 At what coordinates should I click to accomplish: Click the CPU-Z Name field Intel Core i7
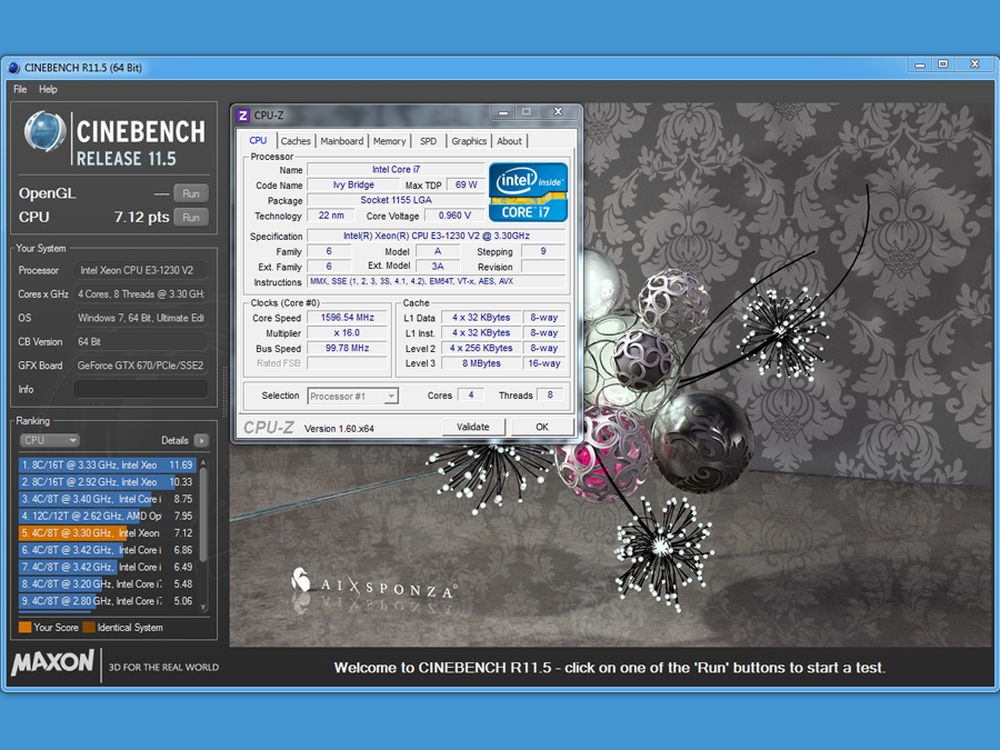pos(396,170)
